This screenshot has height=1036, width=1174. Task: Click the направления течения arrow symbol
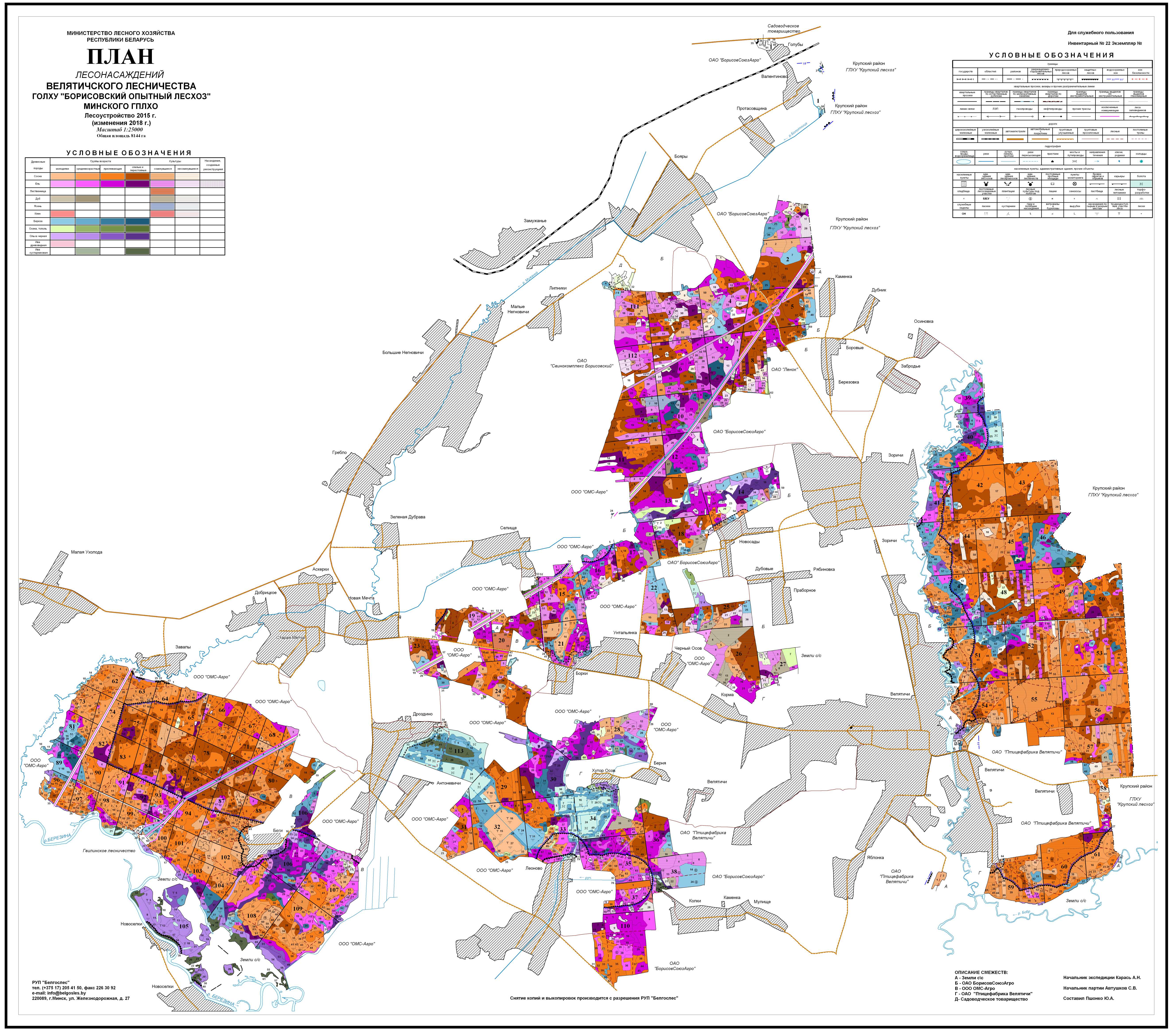coord(1097,161)
